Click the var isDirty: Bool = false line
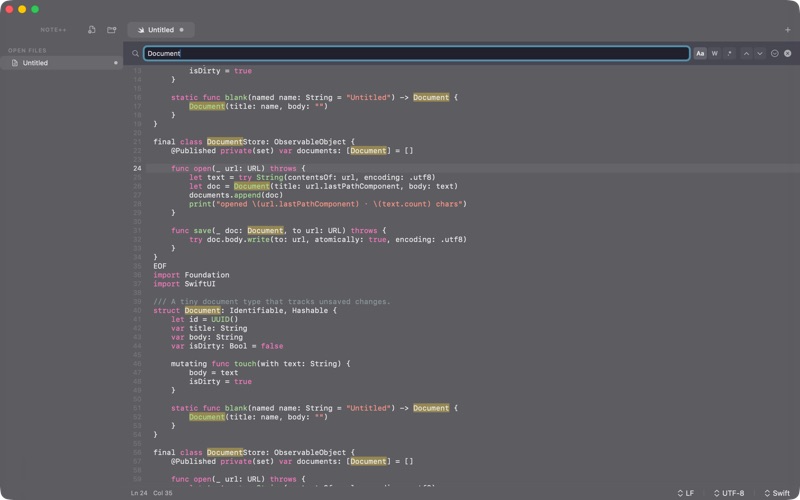The width and height of the screenshot is (800, 500). pos(227,346)
